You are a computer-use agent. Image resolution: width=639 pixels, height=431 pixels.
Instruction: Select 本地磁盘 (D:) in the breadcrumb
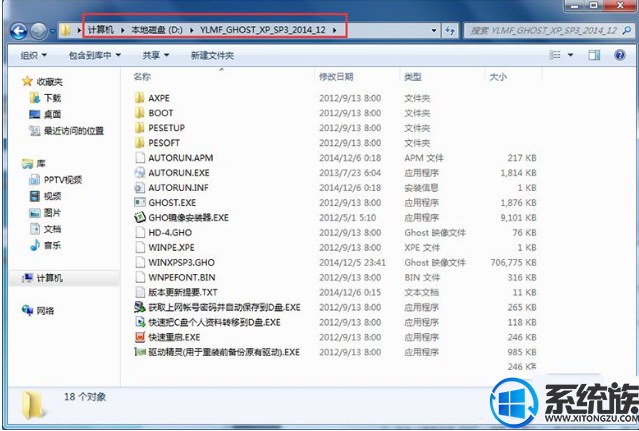coord(157,30)
